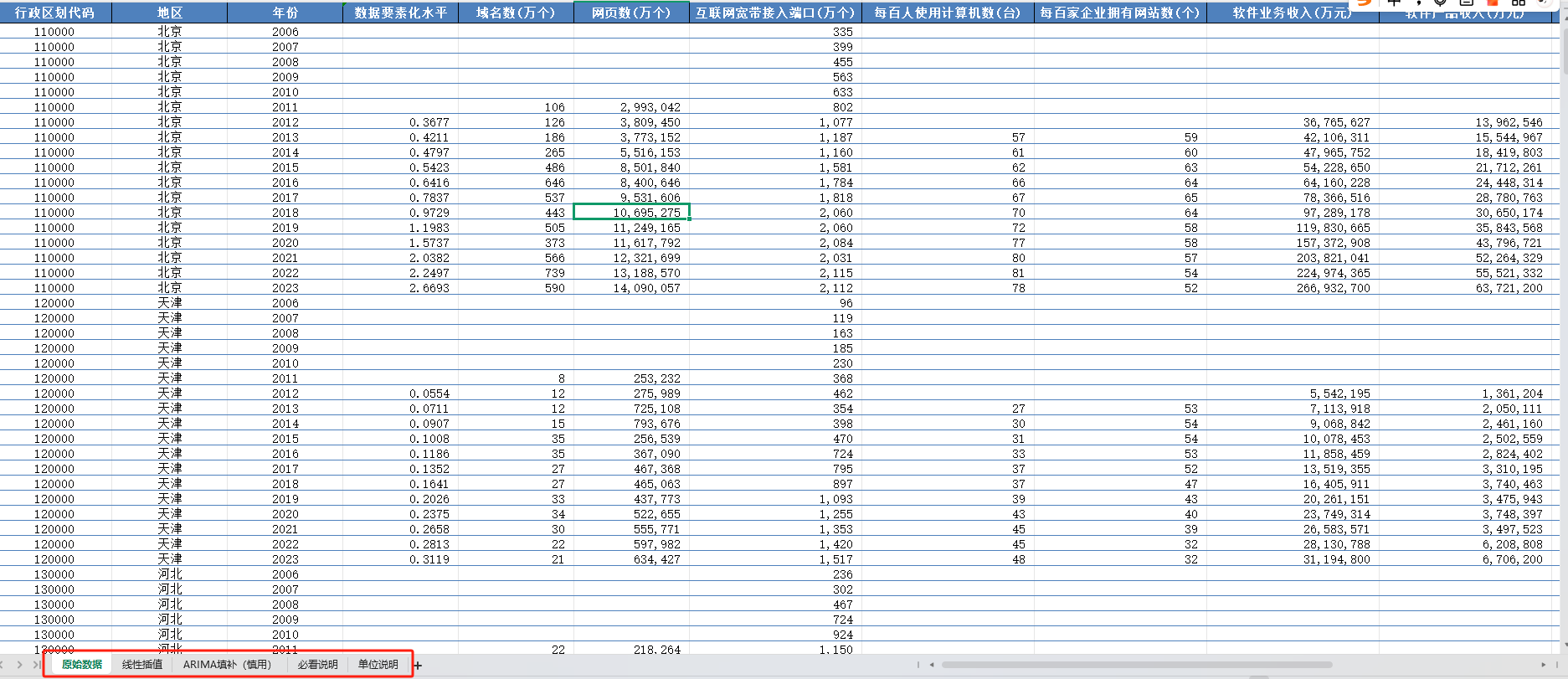Jump to the last sheet tab arrow
The height and width of the screenshot is (679, 1568).
click(x=36, y=665)
